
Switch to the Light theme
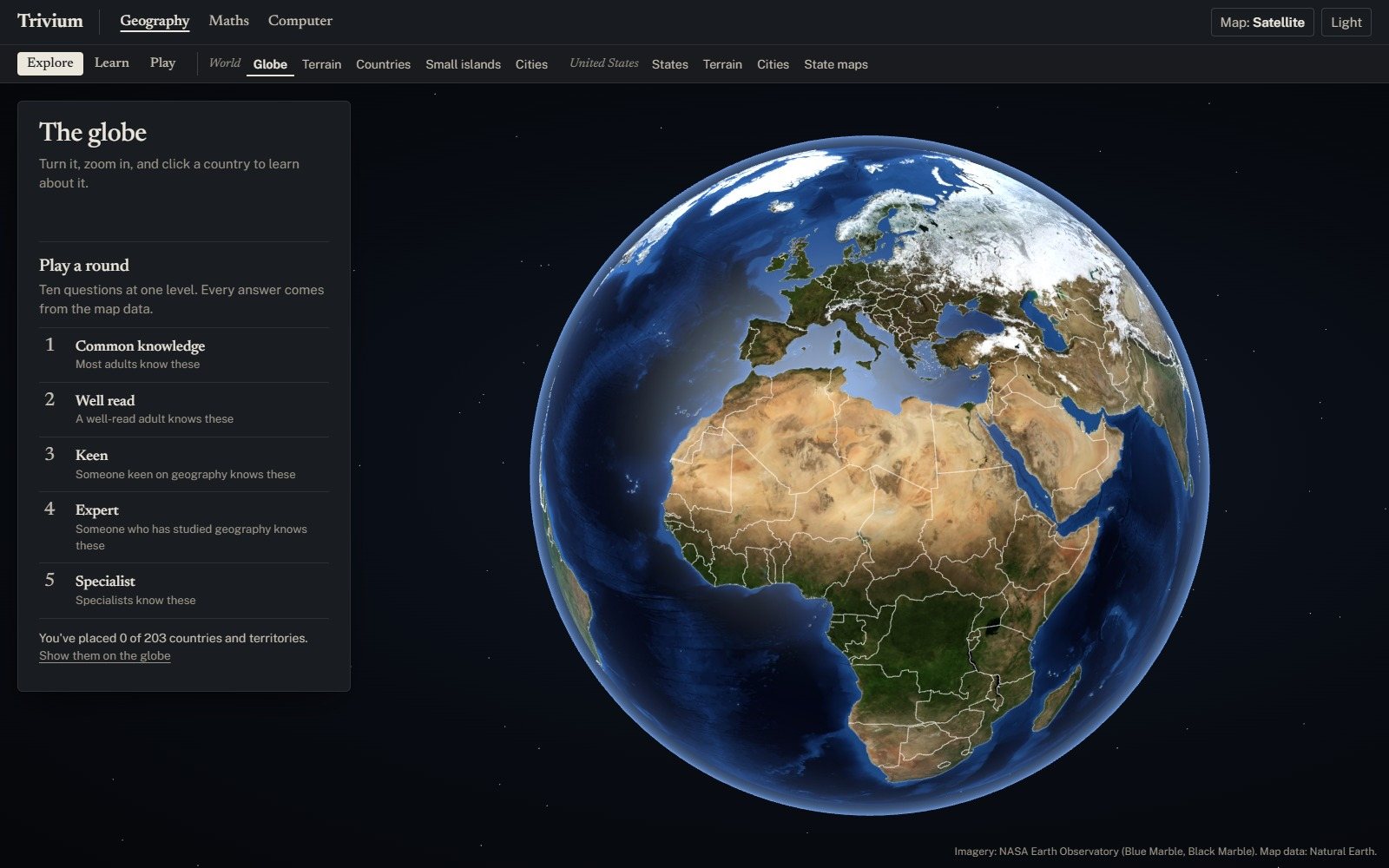[1346, 23]
